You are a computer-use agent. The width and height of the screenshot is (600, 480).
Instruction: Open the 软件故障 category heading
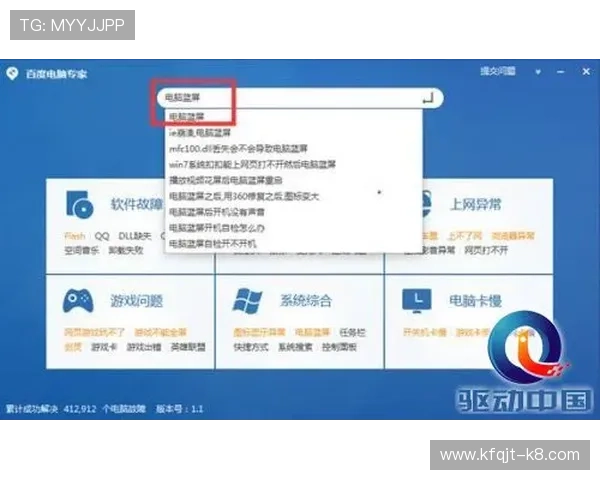(137, 204)
